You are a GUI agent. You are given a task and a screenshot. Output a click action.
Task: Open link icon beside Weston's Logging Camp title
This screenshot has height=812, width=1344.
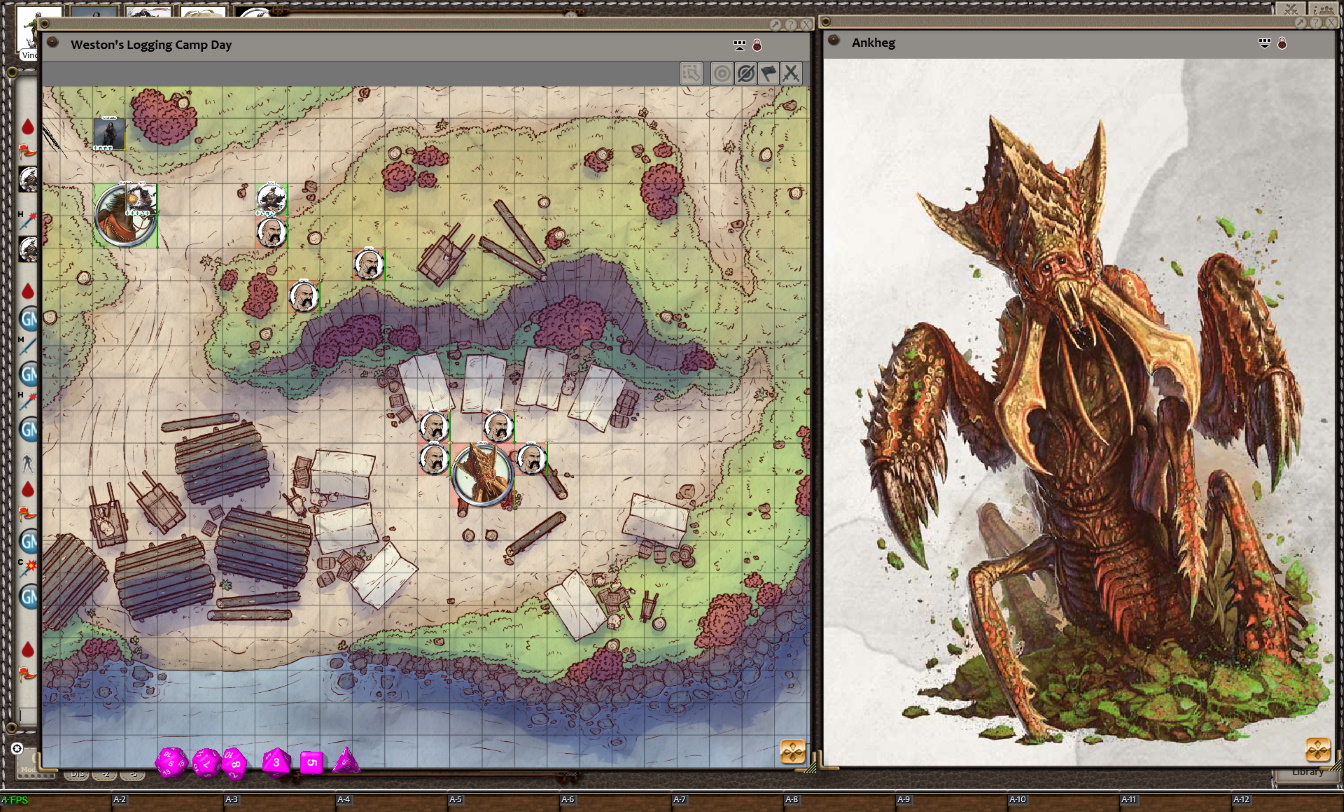(51, 44)
